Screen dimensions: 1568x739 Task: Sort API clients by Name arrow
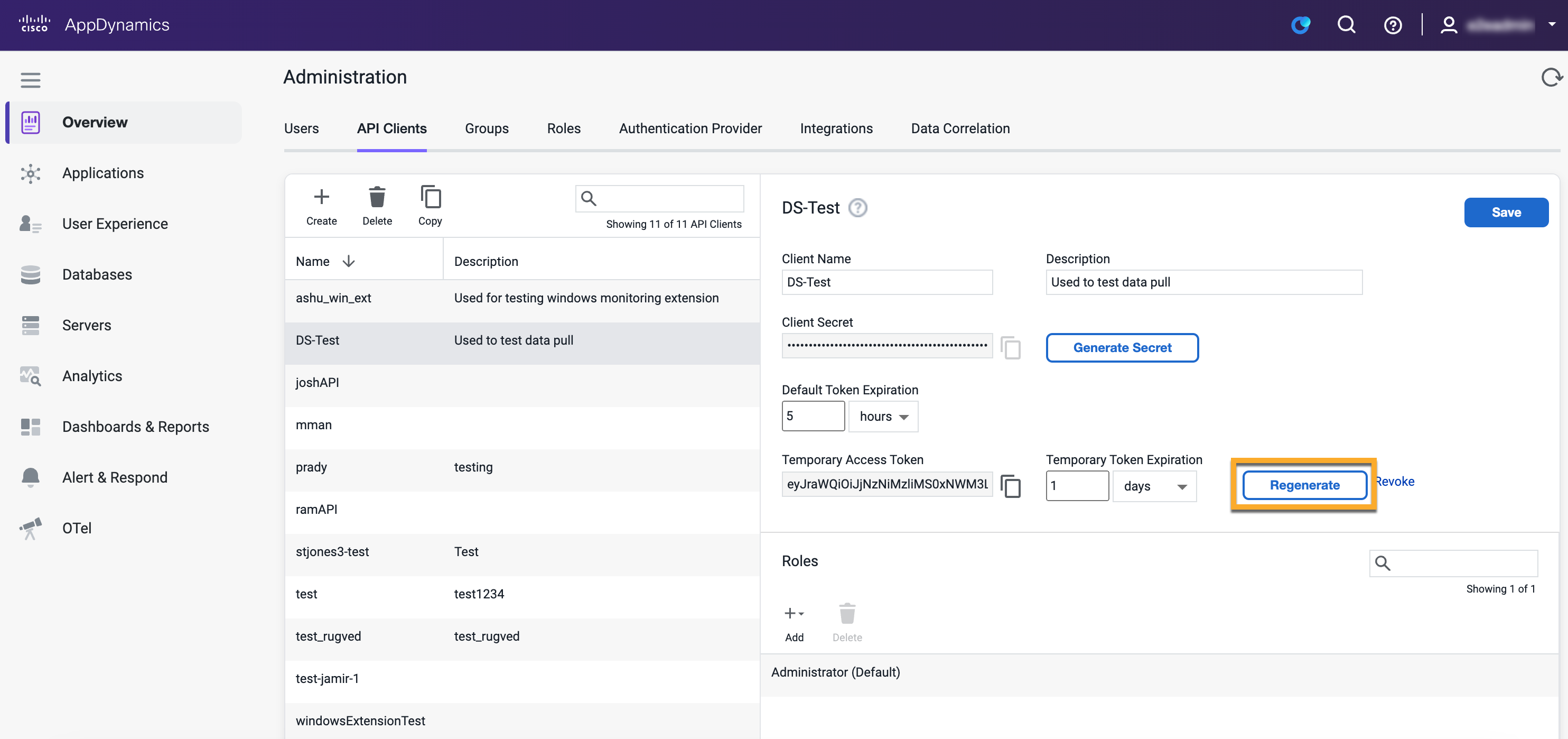tap(349, 261)
